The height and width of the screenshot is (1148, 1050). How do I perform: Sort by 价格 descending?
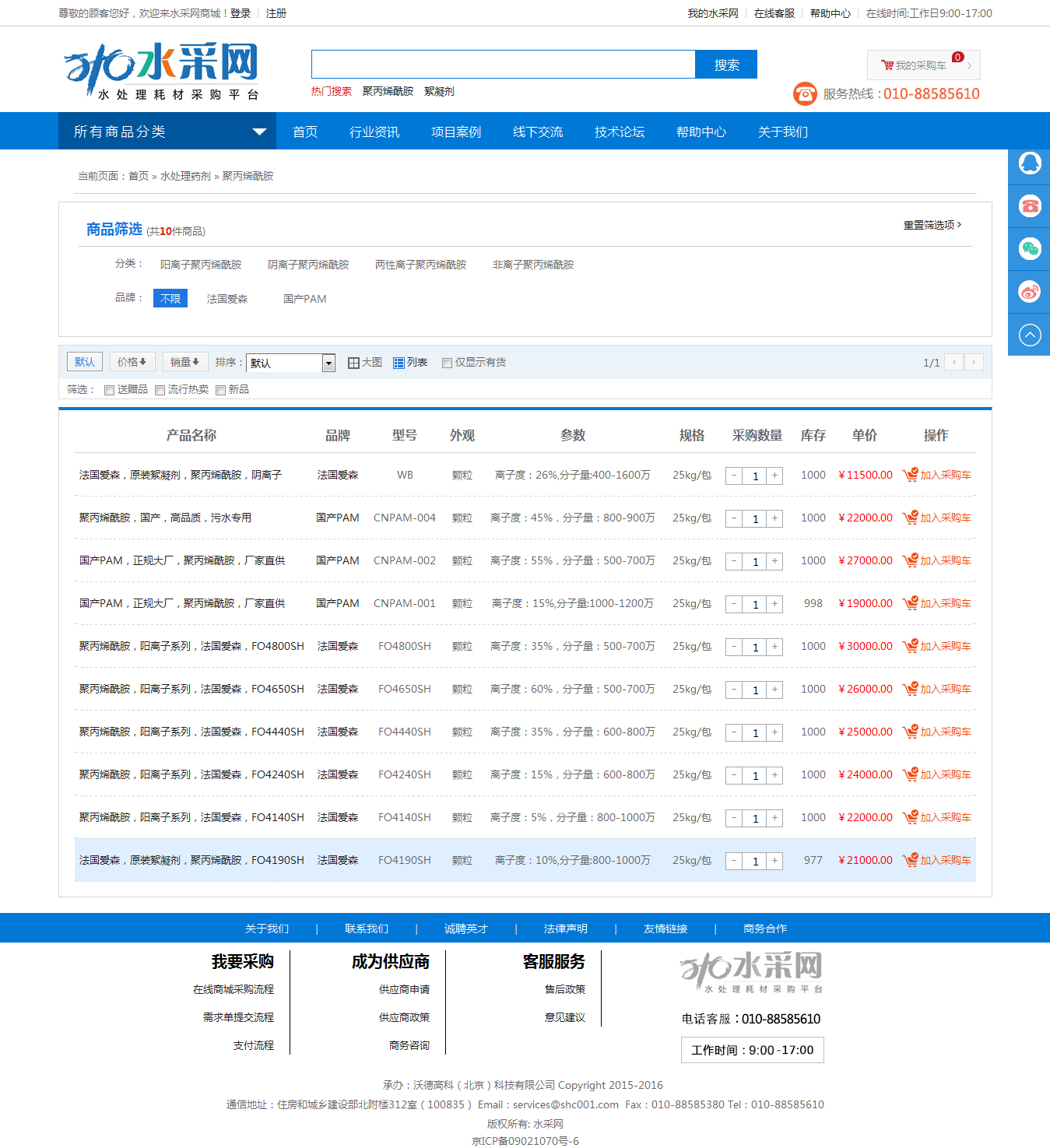click(132, 362)
